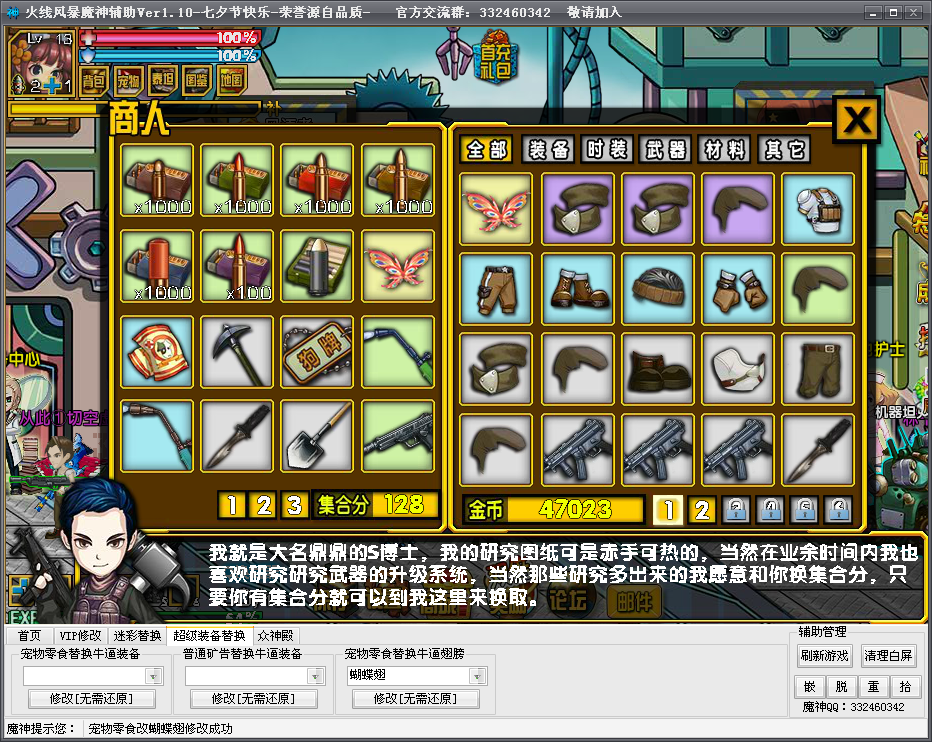Image resolution: width=932 pixels, height=742 pixels.
Task: Select the white face mask in inventory
Action: click(x=738, y=369)
